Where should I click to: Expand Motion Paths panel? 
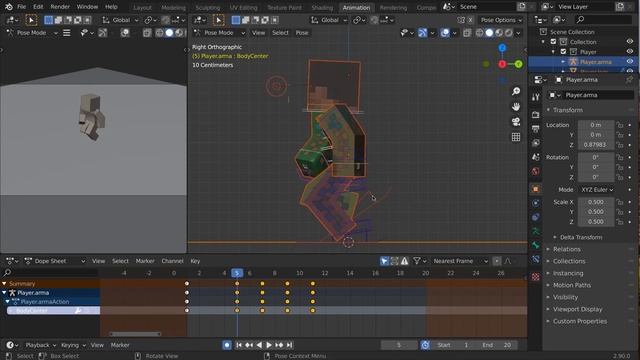point(571,285)
